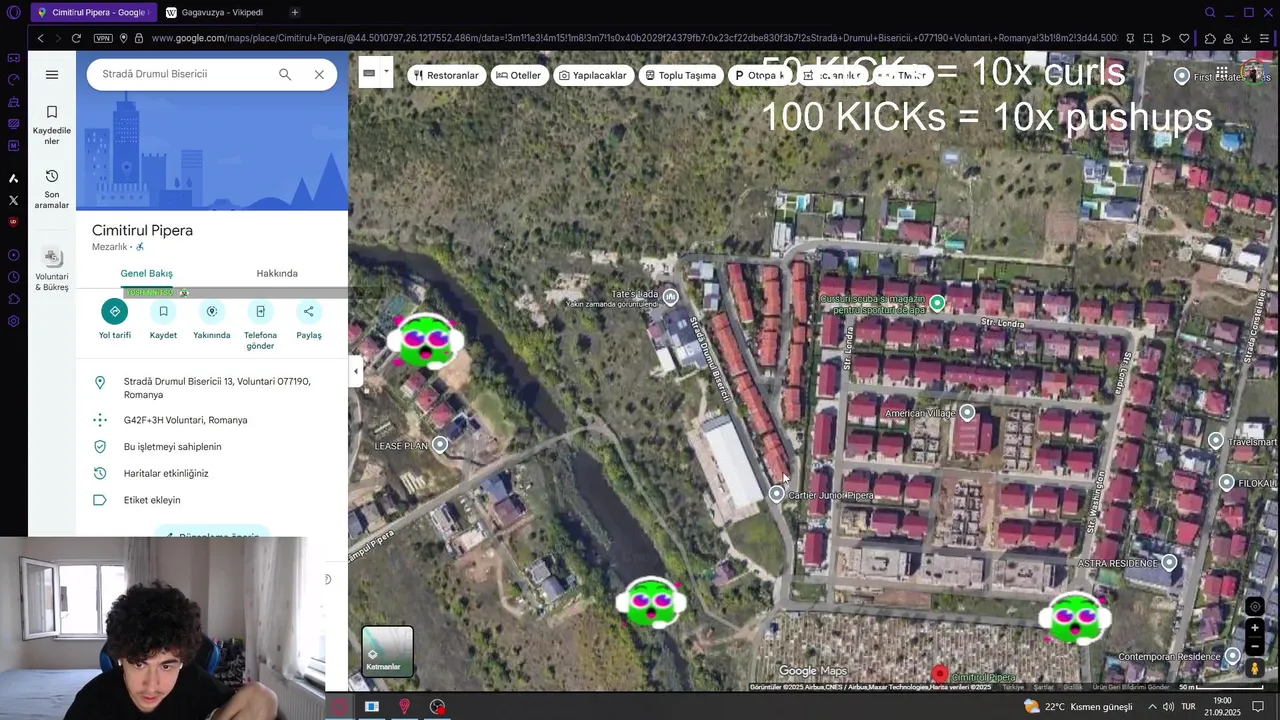Viewport: 1280px width, 720px height.
Task: Click Telefona gönder button
Action: (x=260, y=326)
